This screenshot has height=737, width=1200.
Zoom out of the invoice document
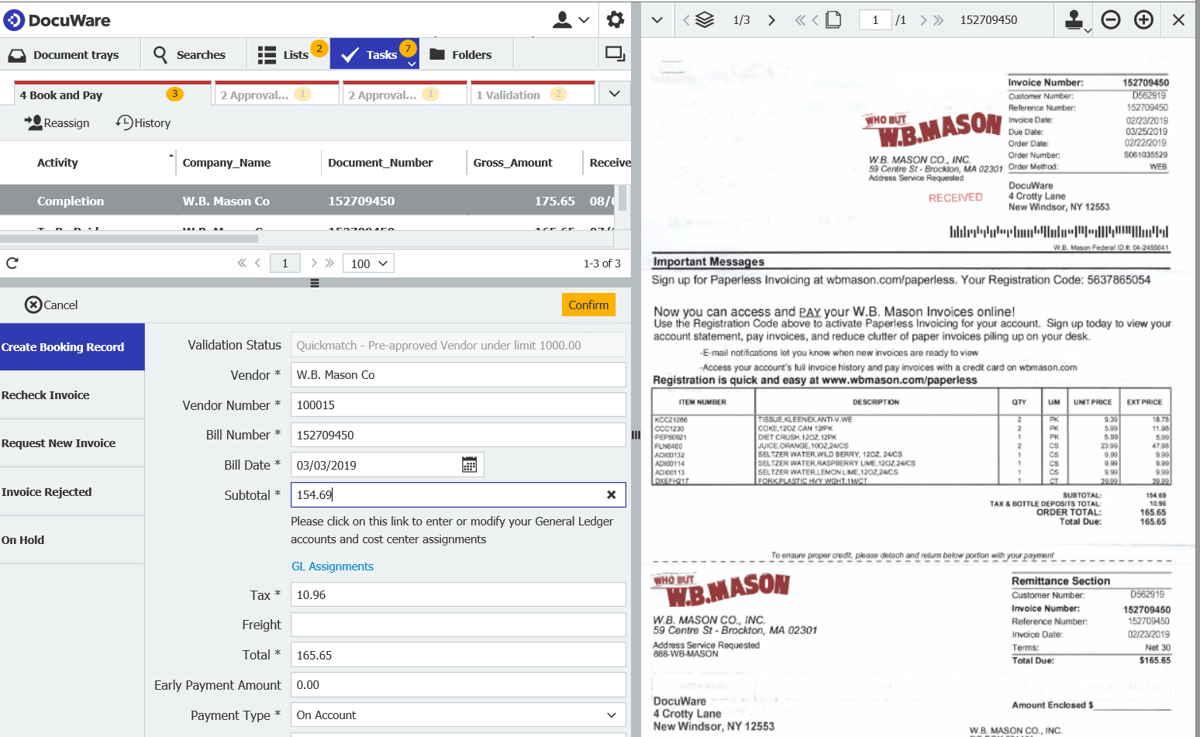click(1110, 19)
